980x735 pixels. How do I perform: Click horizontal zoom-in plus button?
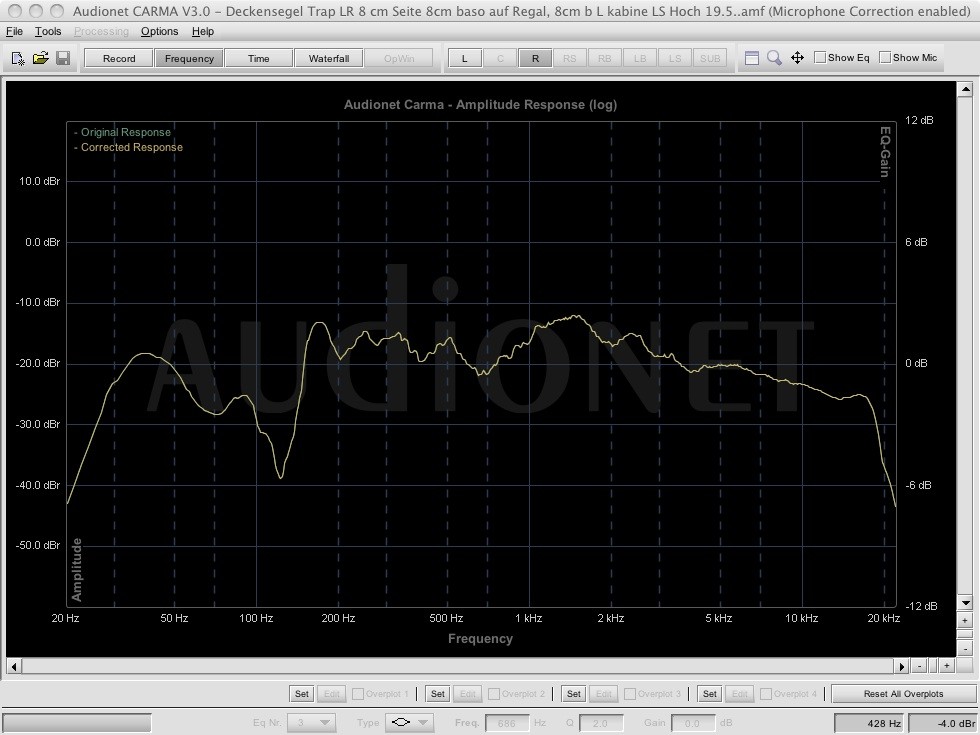946,666
